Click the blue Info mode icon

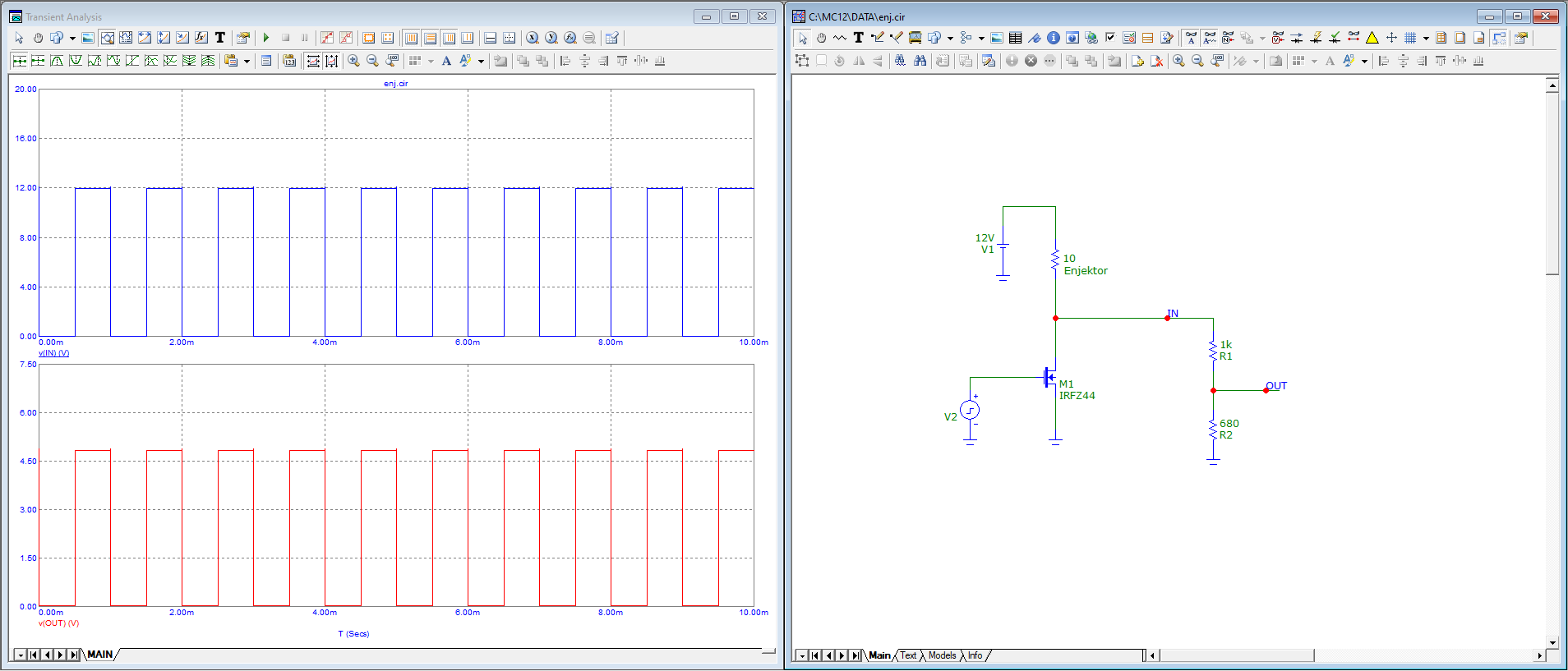(x=1054, y=38)
